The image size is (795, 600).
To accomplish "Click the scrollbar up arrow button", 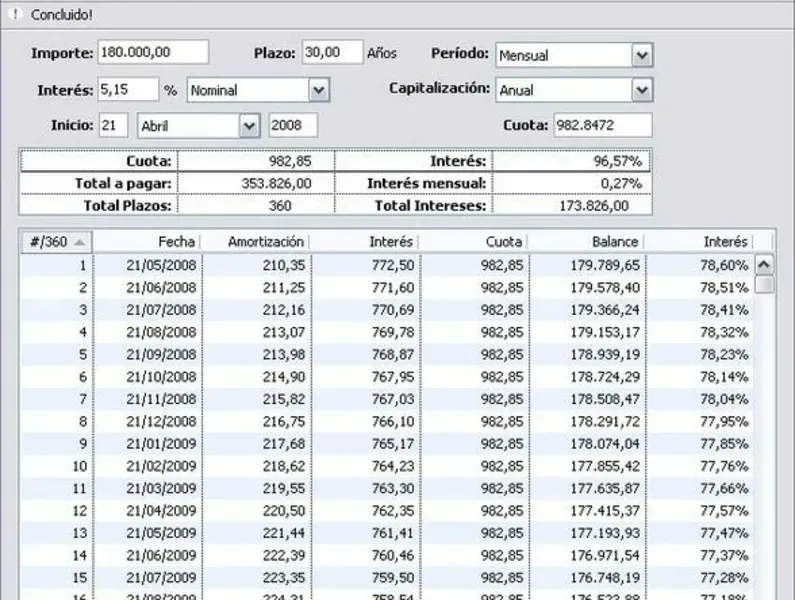I will (764, 264).
